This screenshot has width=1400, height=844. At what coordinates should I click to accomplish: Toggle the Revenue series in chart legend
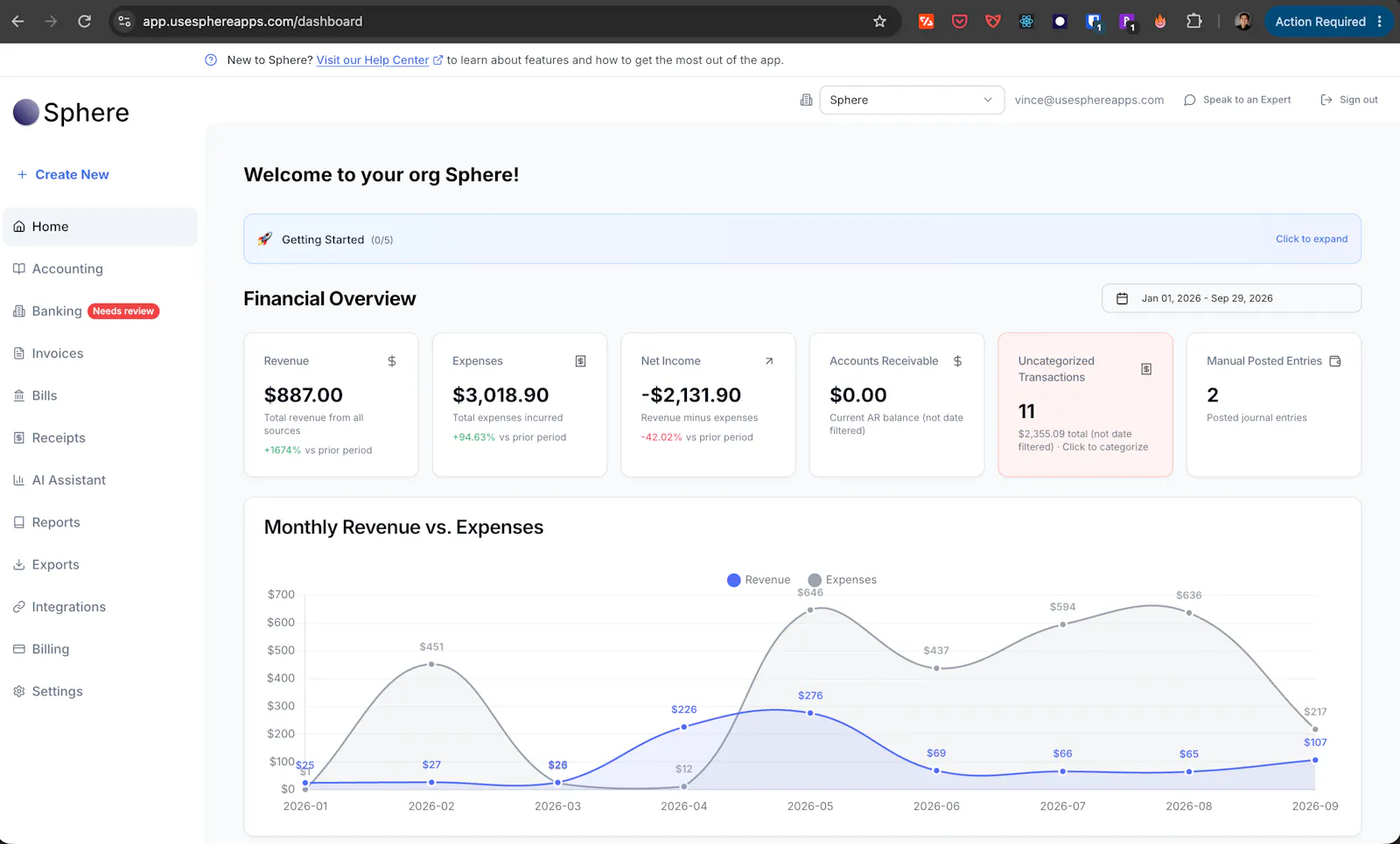click(x=759, y=580)
